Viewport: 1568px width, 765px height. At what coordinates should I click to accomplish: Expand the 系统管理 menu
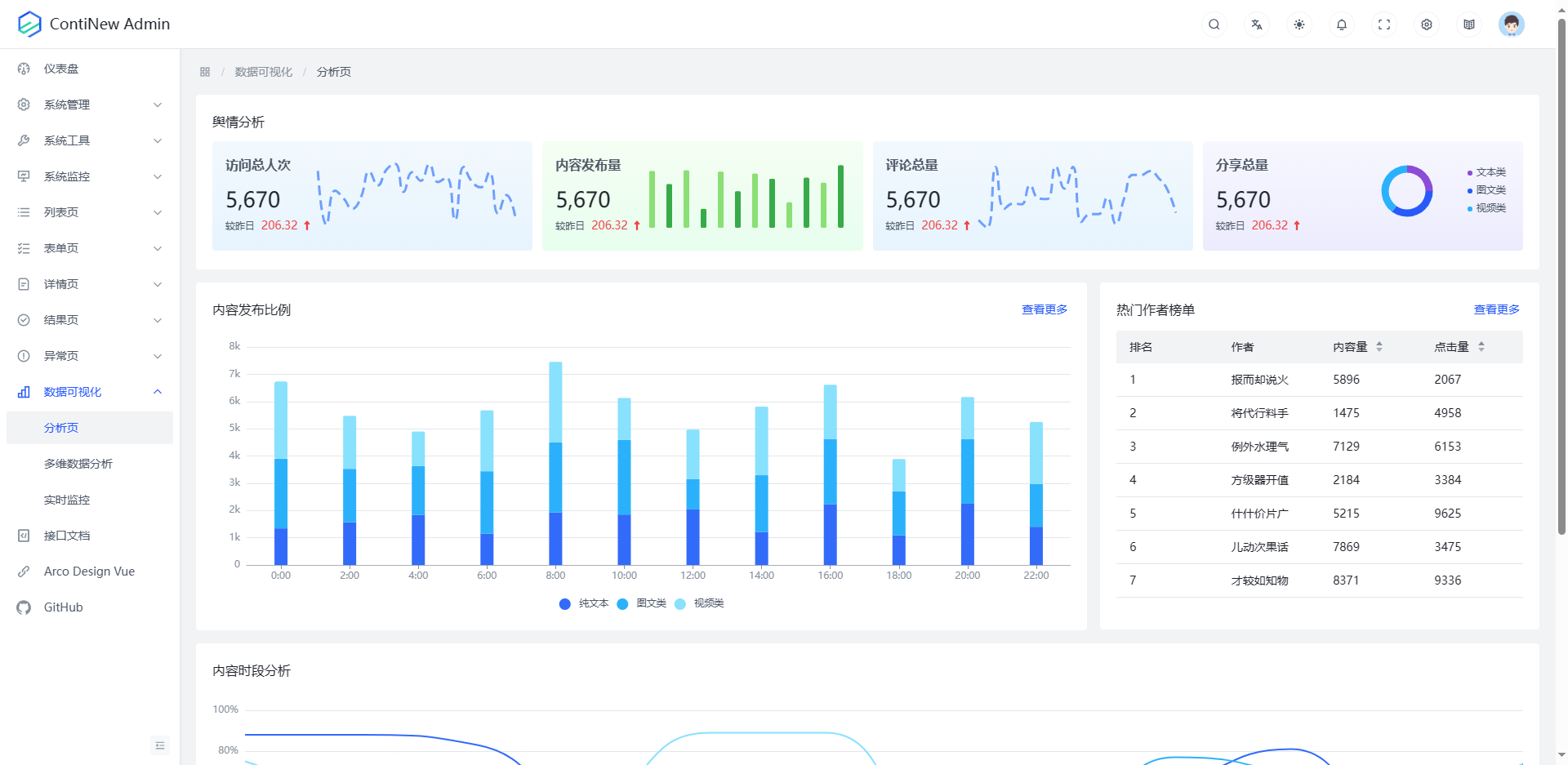pyautogui.click(x=90, y=105)
